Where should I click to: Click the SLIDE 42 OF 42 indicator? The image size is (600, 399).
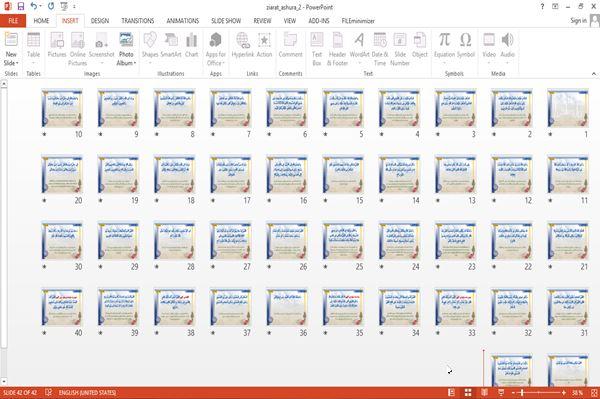point(20,392)
